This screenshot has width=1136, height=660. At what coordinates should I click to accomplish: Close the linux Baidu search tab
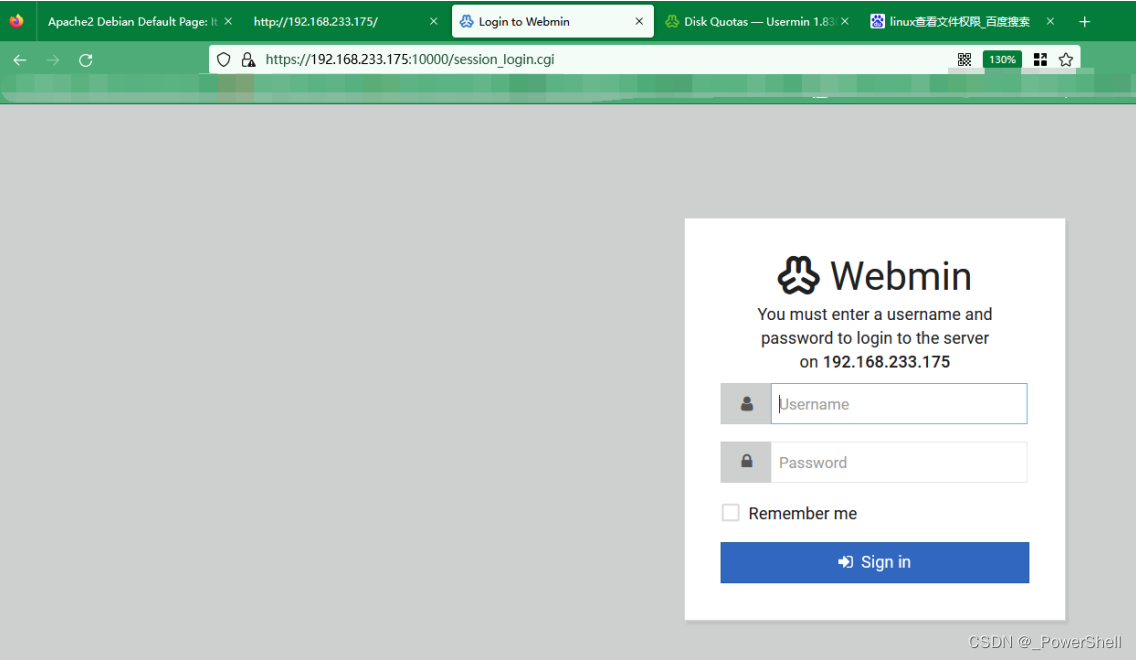pyautogui.click(x=1050, y=22)
